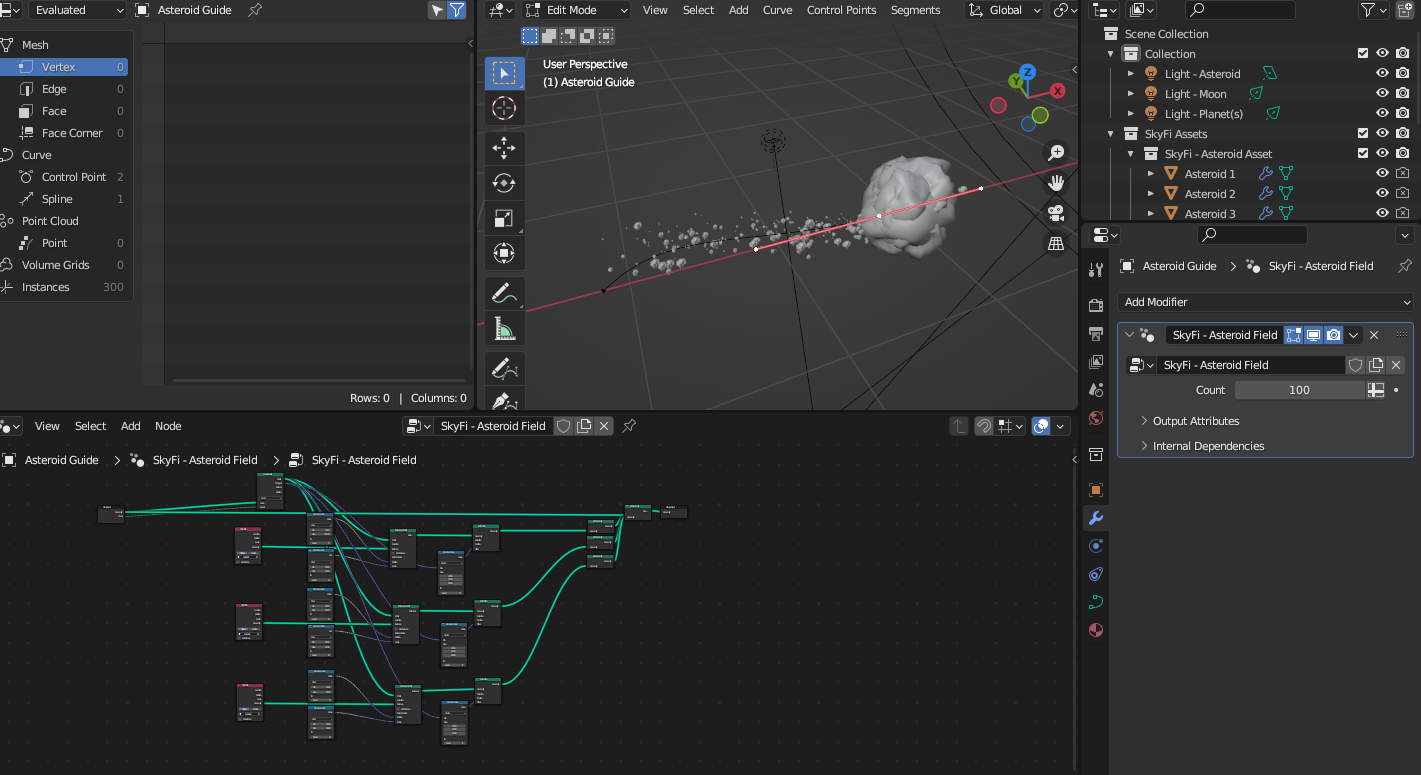The image size is (1421, 775).
Task: Select Instances row in spreadsheet
Action: click(x=65, y=287)
